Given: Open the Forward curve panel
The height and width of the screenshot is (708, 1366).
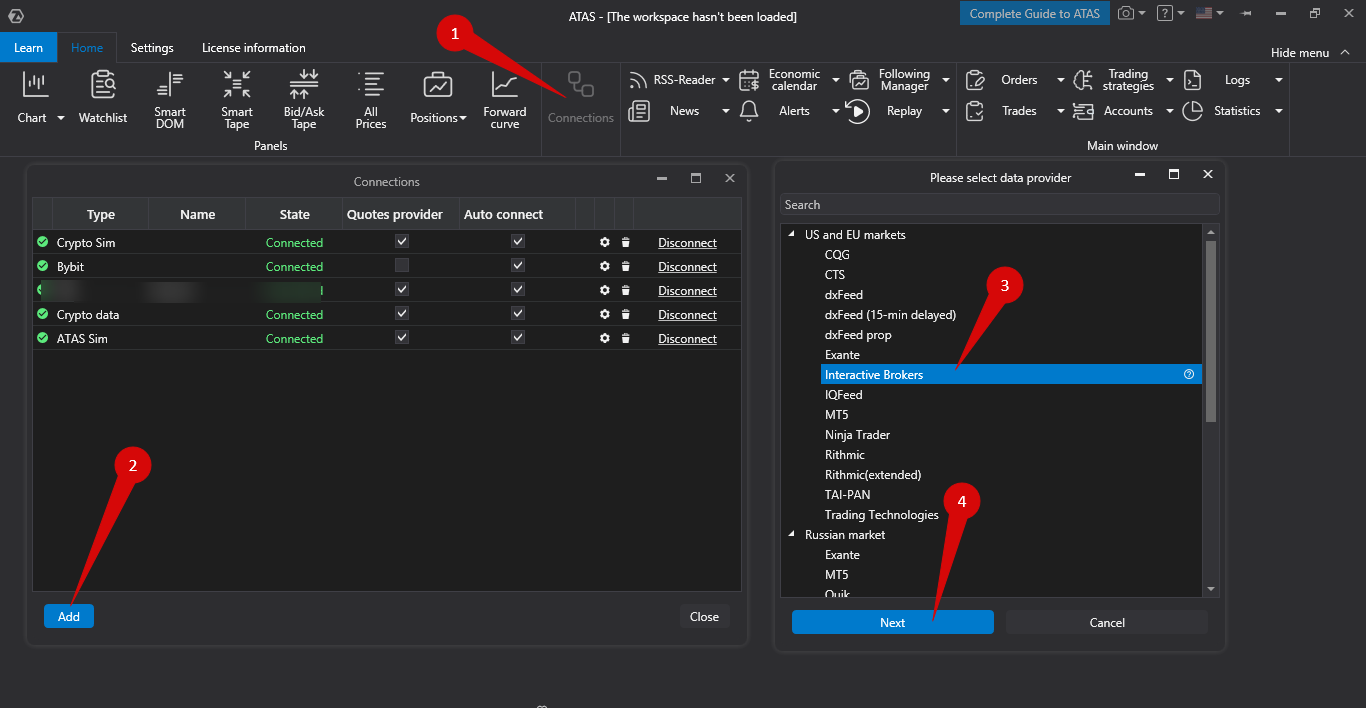Looking at the screenshot, I should pos(505,101).
